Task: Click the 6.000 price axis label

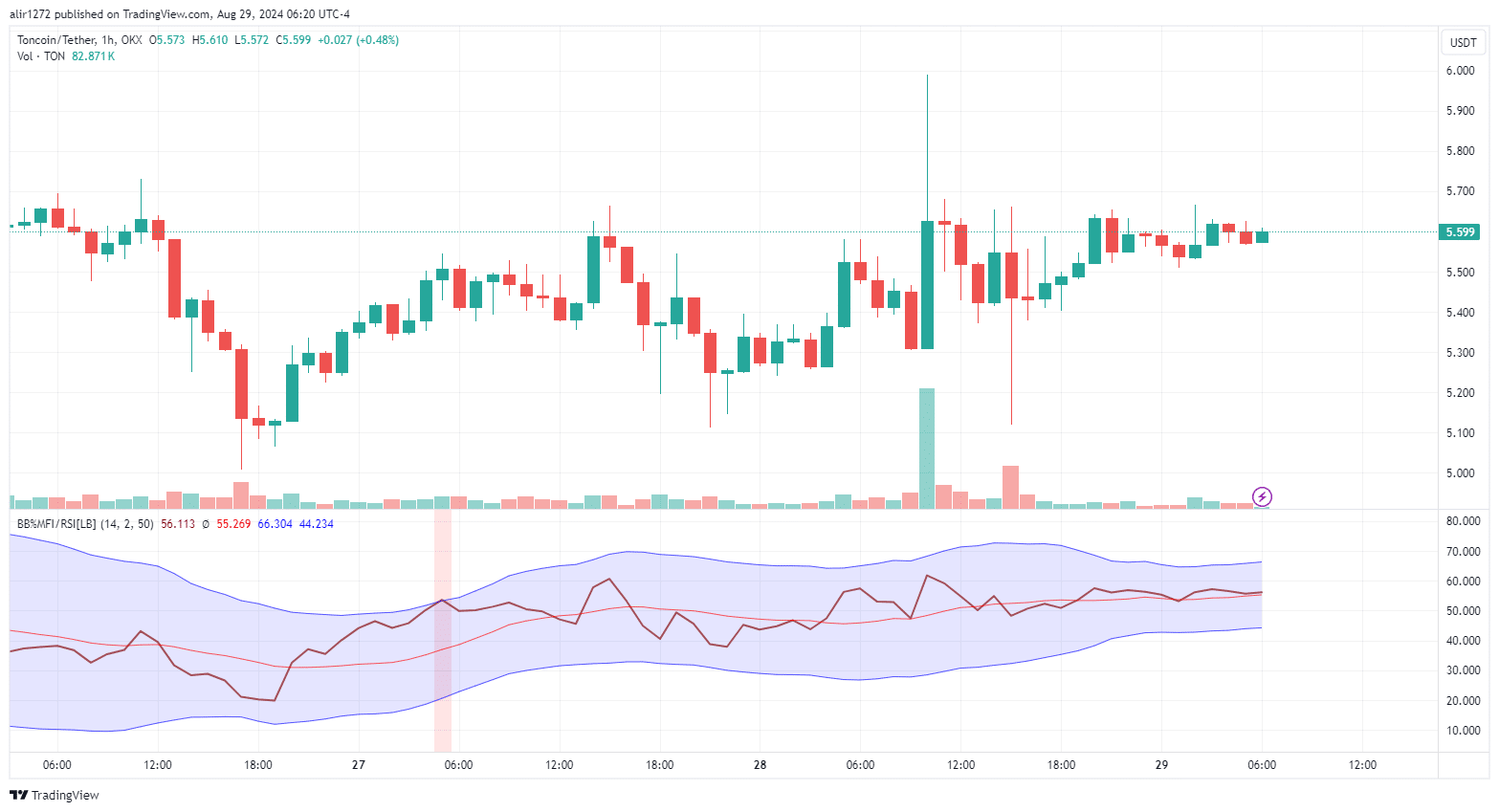Action: (1460, 71)
